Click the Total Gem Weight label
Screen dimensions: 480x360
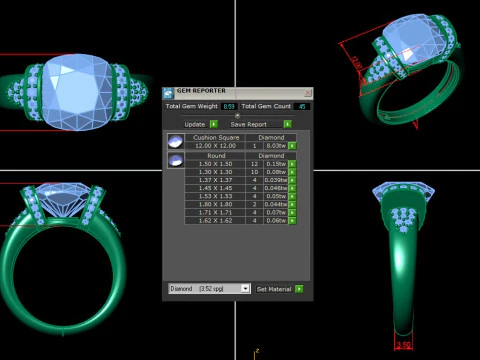click(x=192, y=106)
